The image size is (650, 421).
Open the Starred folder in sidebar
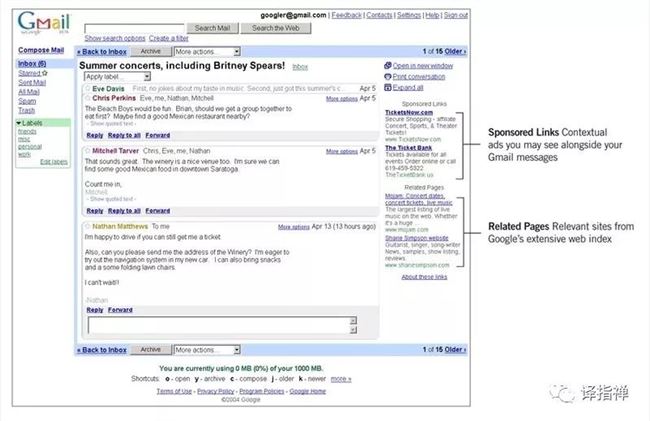pyautogui.click(x=28, y=73)
